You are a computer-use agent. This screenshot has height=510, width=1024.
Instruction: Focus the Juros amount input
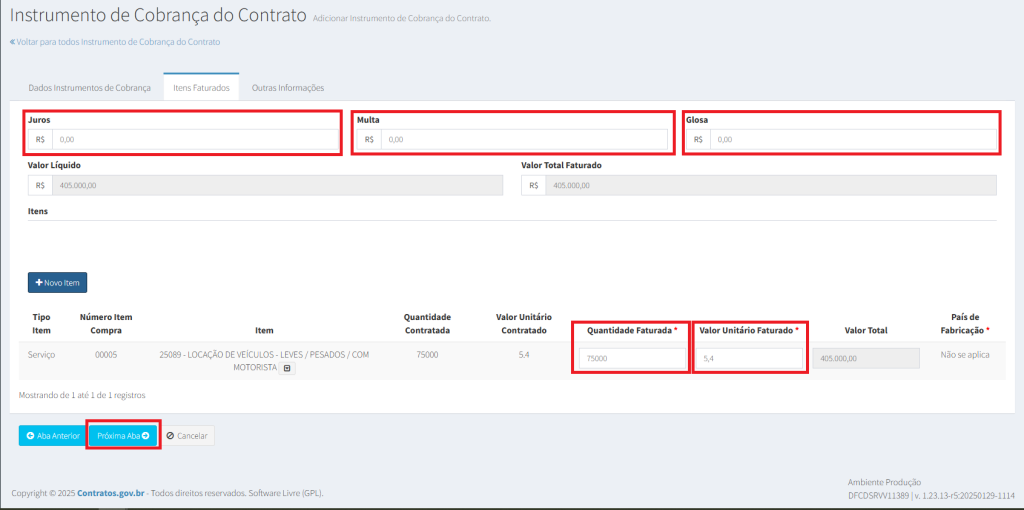(195, 140)
